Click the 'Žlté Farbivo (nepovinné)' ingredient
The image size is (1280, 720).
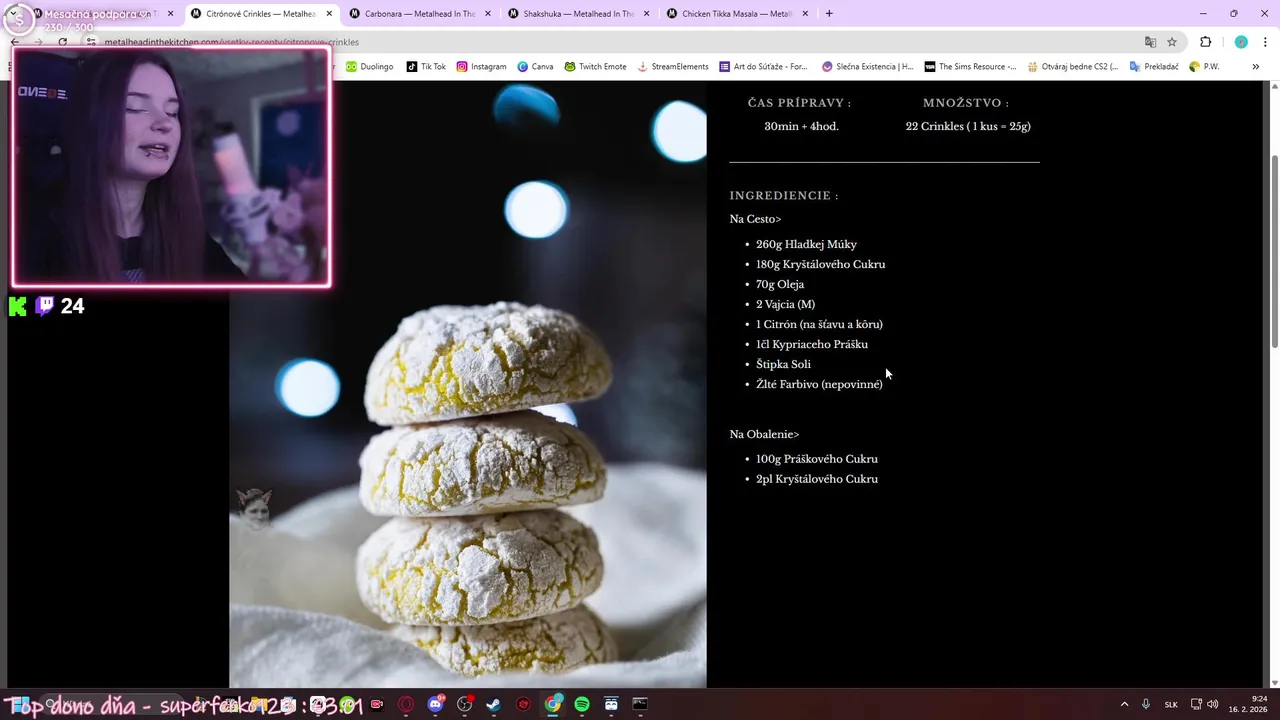click(x=819, y=384)
